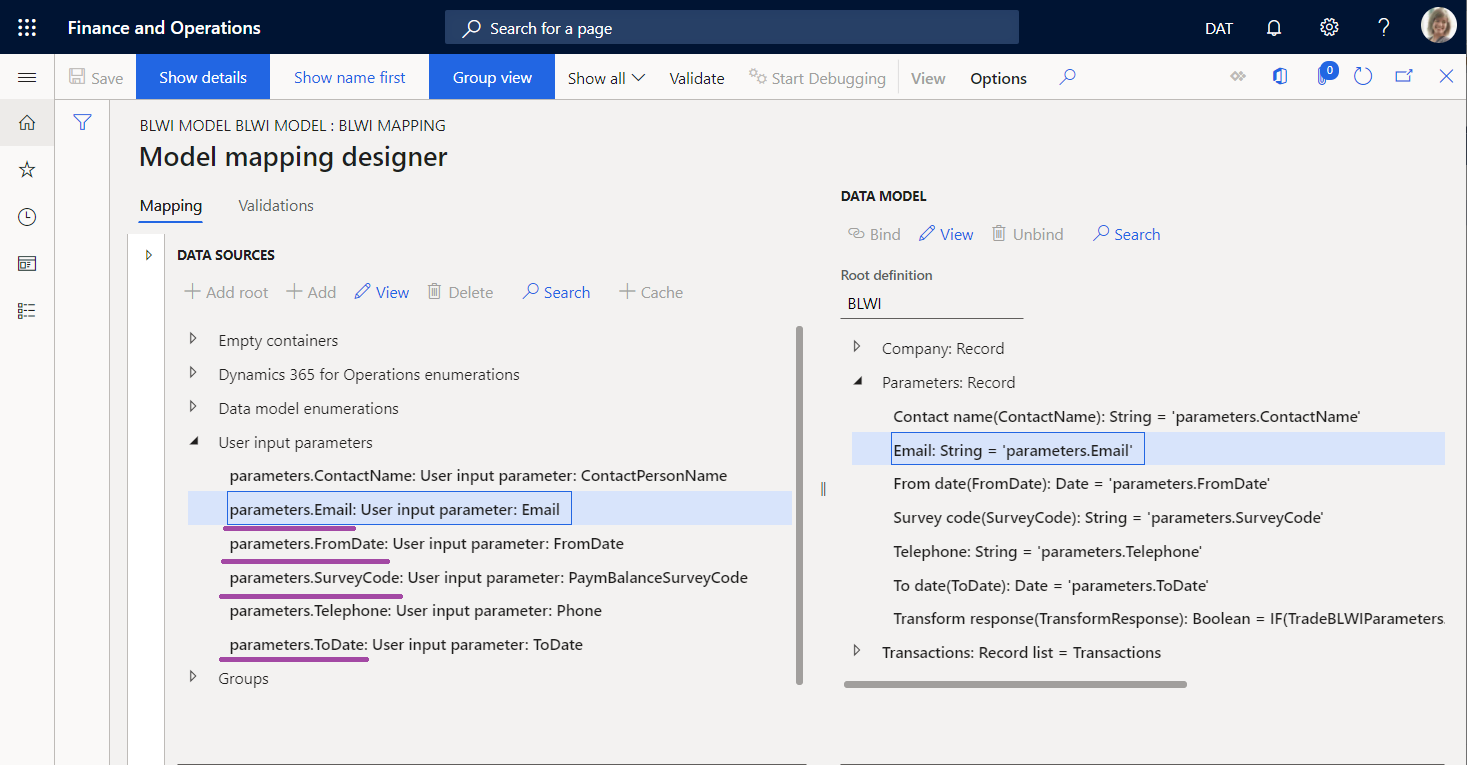View Recently opened pages from sidebar
Screen dimensions: 1467x765
pos(27,216)
